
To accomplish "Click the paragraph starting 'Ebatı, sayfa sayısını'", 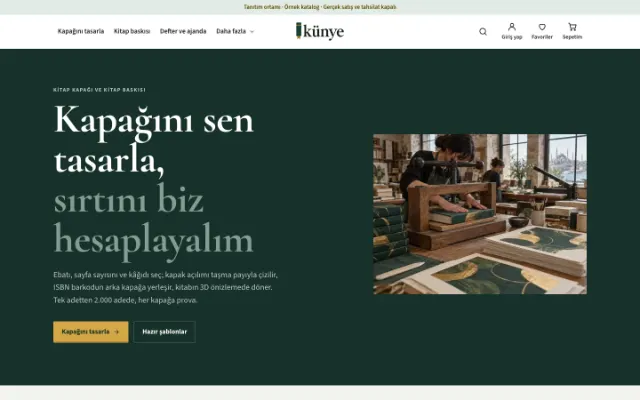I will coord(165,287).
